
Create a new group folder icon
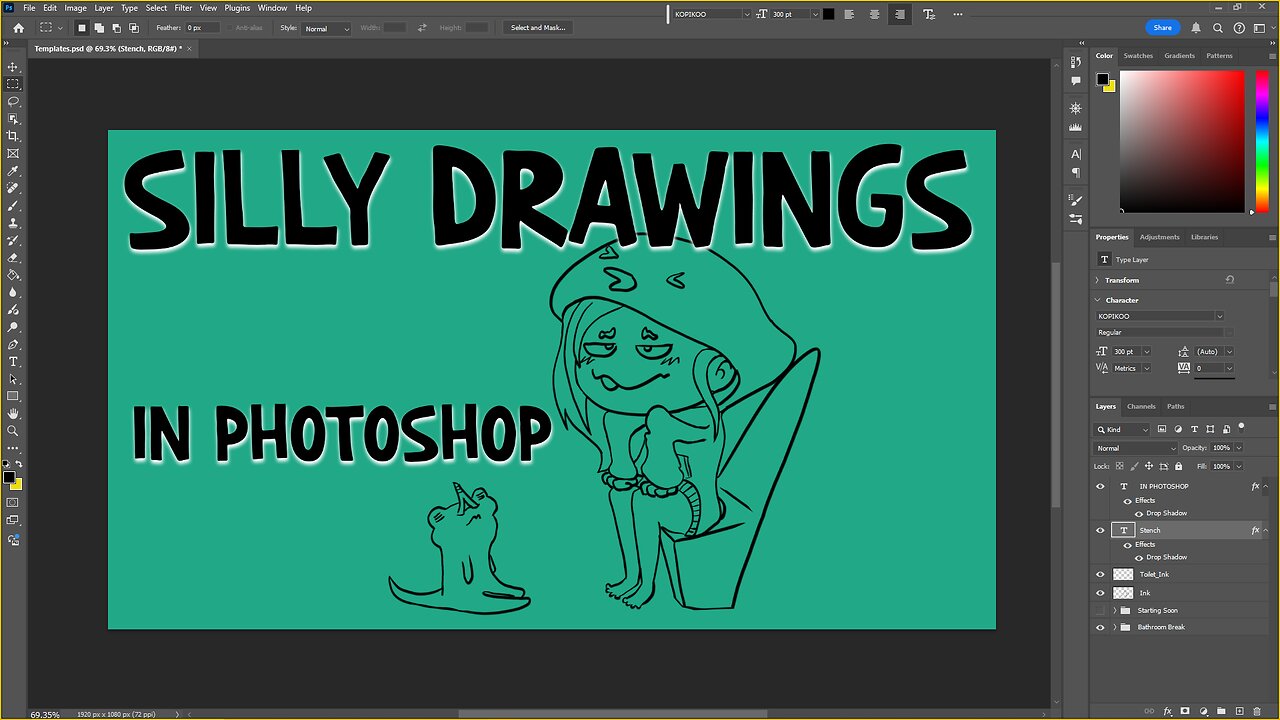[x=1221, y=711]
